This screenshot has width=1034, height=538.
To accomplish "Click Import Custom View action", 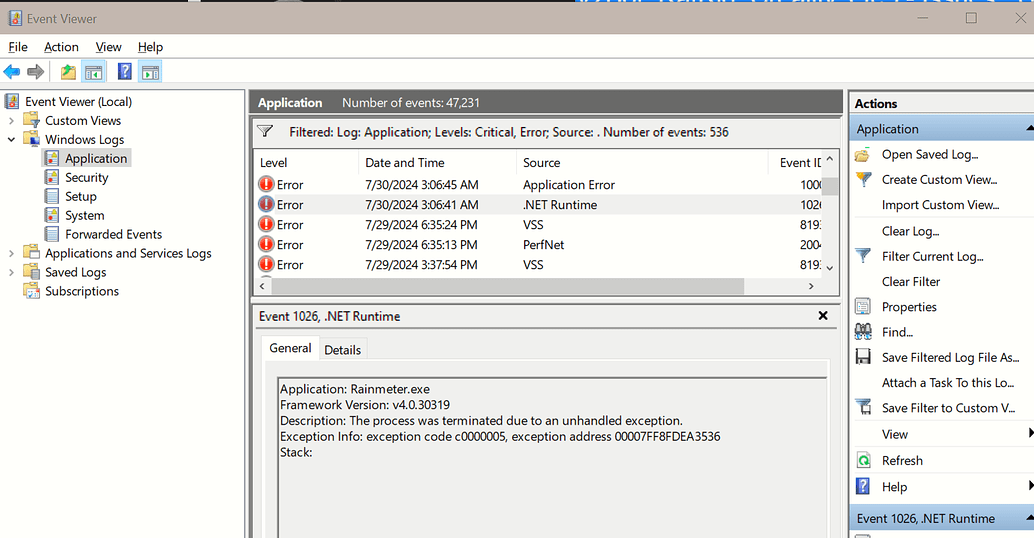I will pos(940,205).
